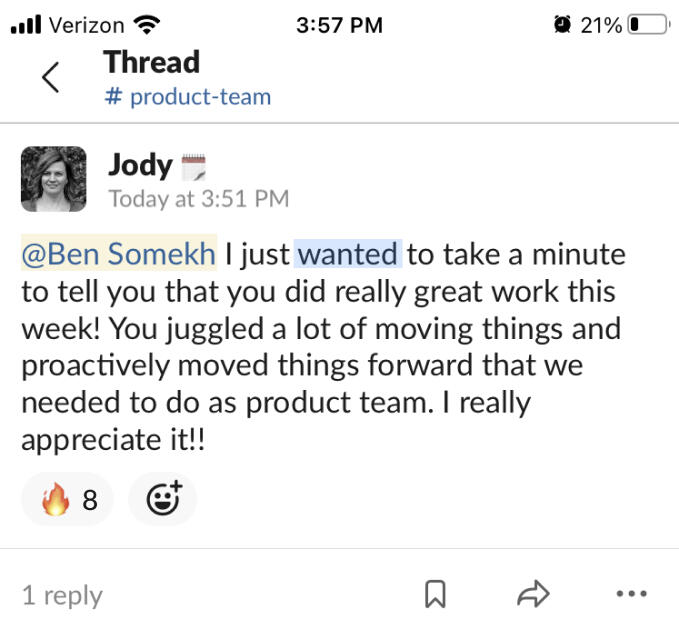The height and width of the screenshot is (636, 679).
Task: Tap the "1 reply" label
Action: (x=62, y=596)
